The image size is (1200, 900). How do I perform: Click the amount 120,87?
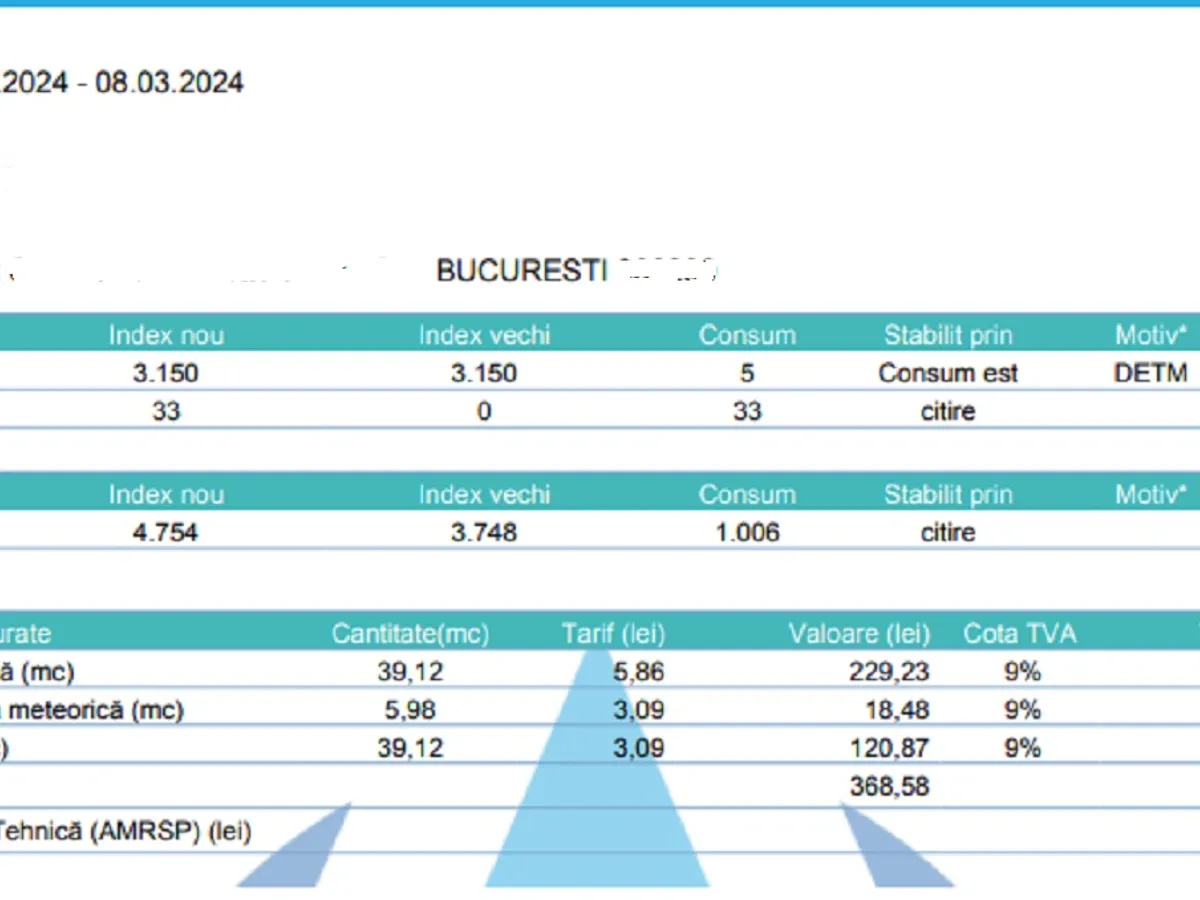(889, 748)
